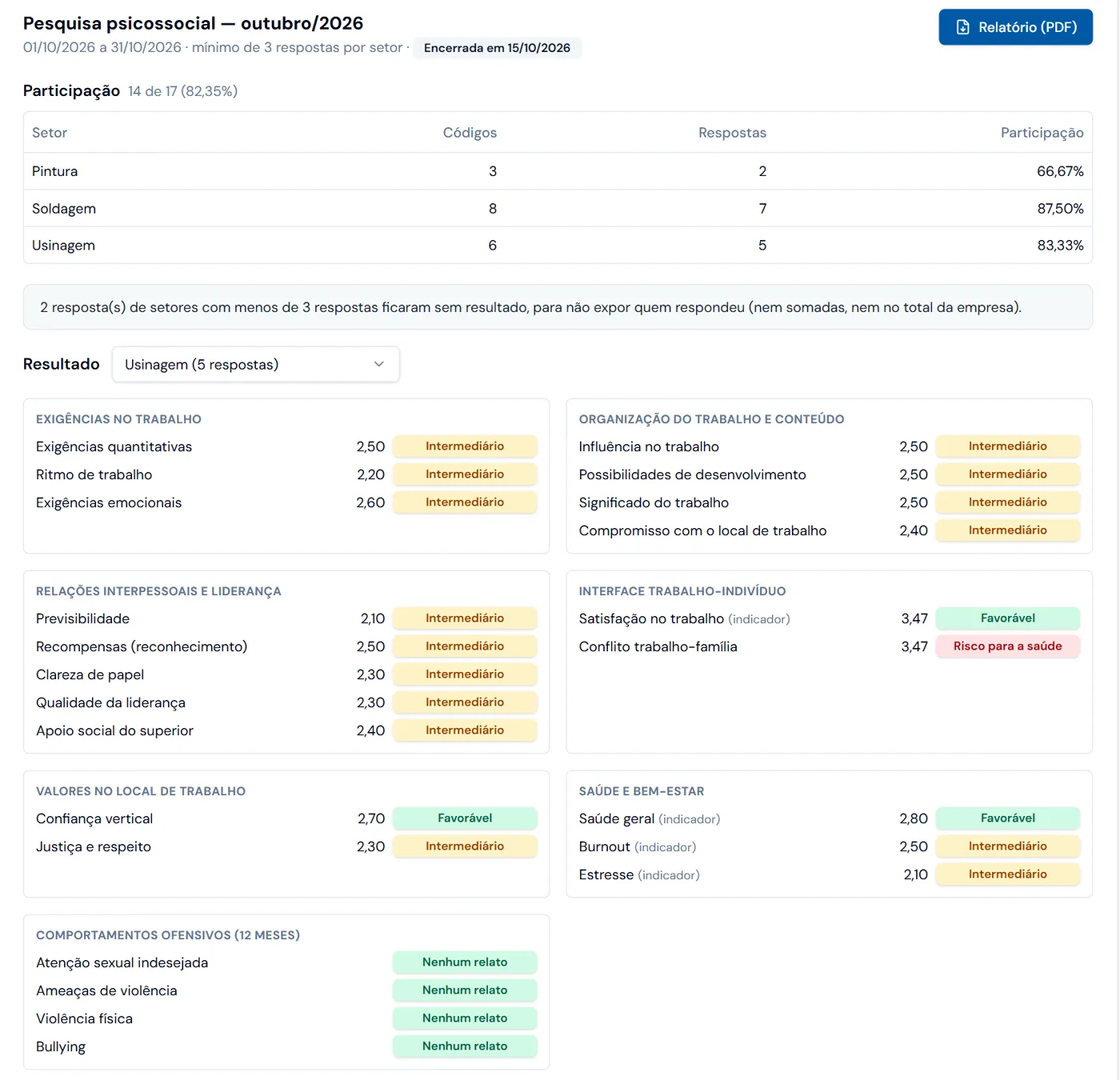Viewport: 1120px width, 1080px height.
Task: Click the Favorável badge for Satisfação no trabalho
Action: coord(1007,618)
